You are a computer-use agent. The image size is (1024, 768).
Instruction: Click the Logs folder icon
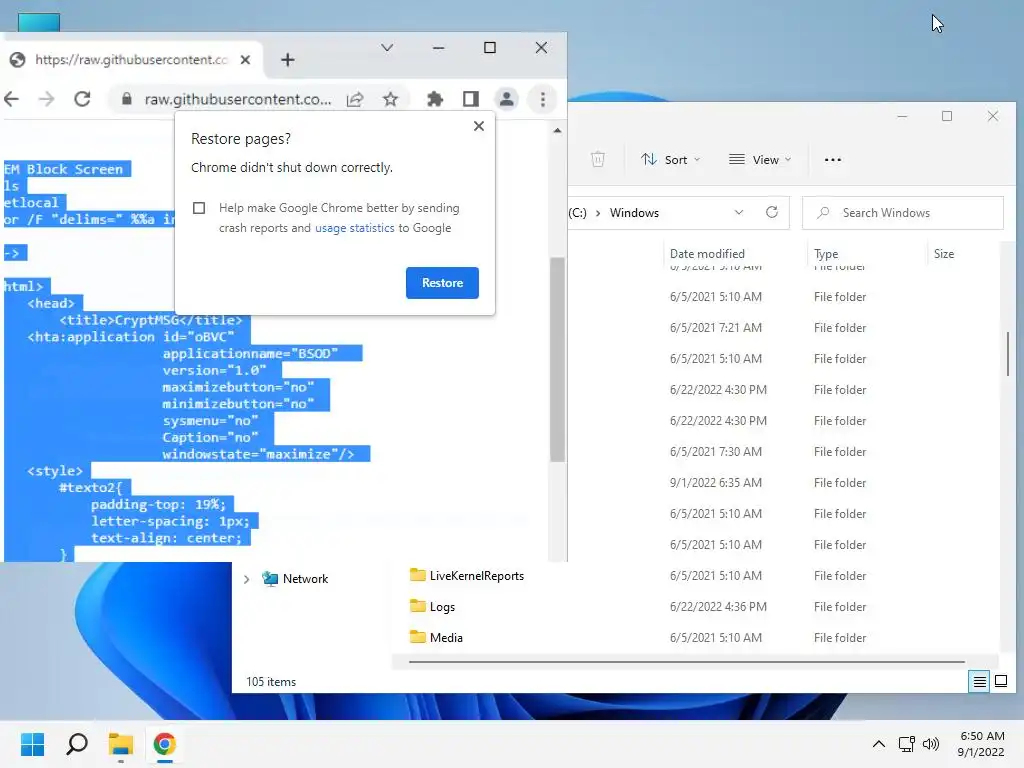point(417,606)
